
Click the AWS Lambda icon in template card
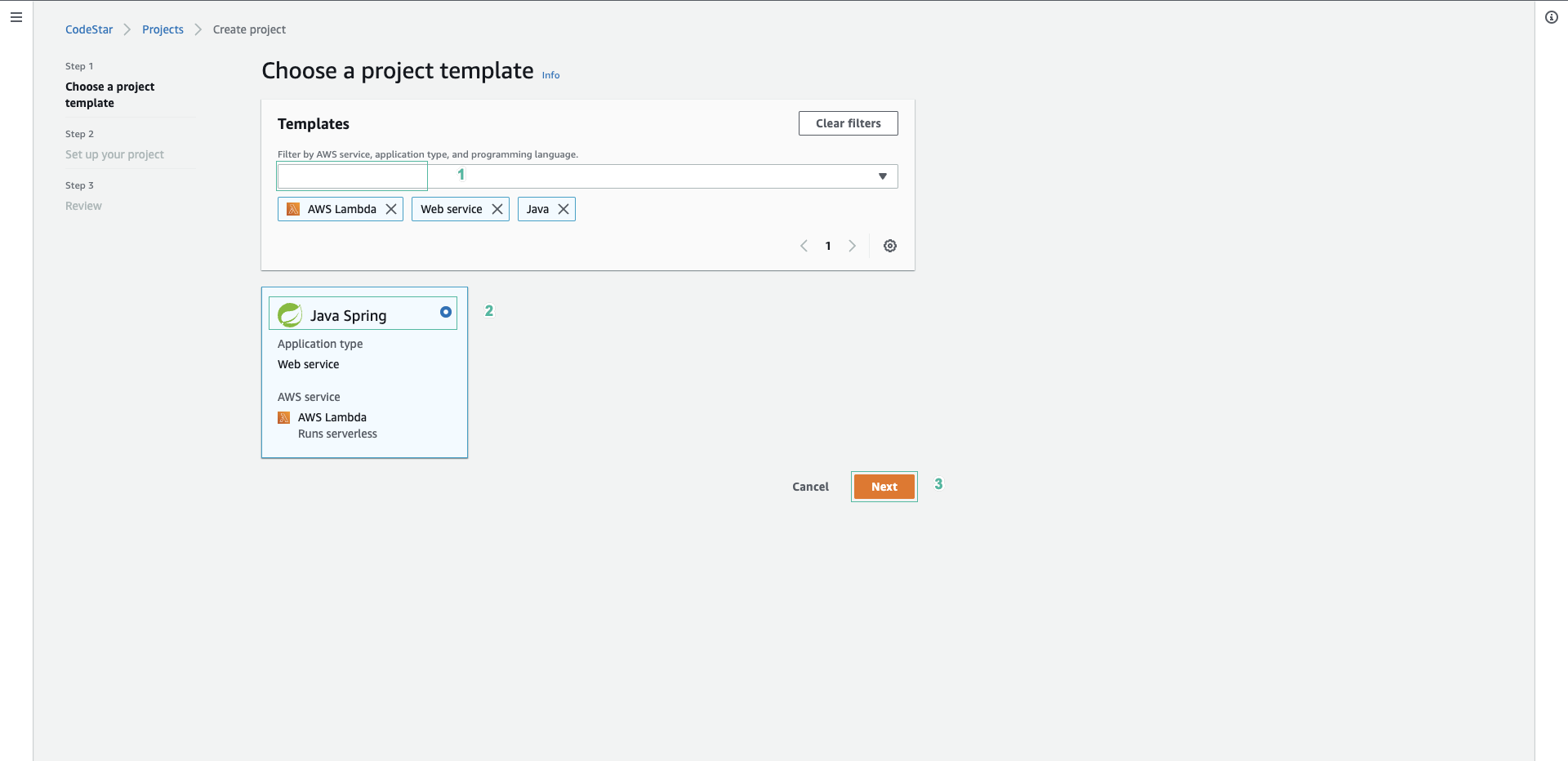pos(284,418)
